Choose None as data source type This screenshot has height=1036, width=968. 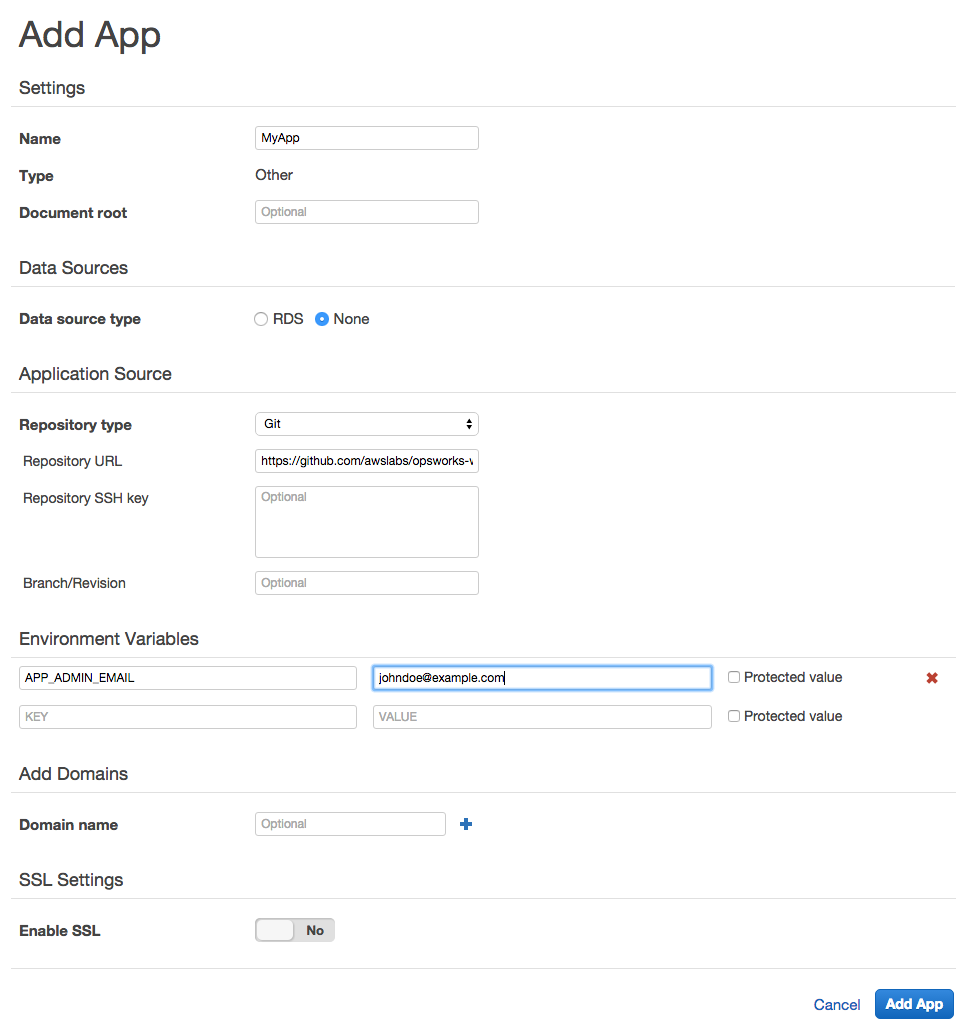(x=322, y=319)
